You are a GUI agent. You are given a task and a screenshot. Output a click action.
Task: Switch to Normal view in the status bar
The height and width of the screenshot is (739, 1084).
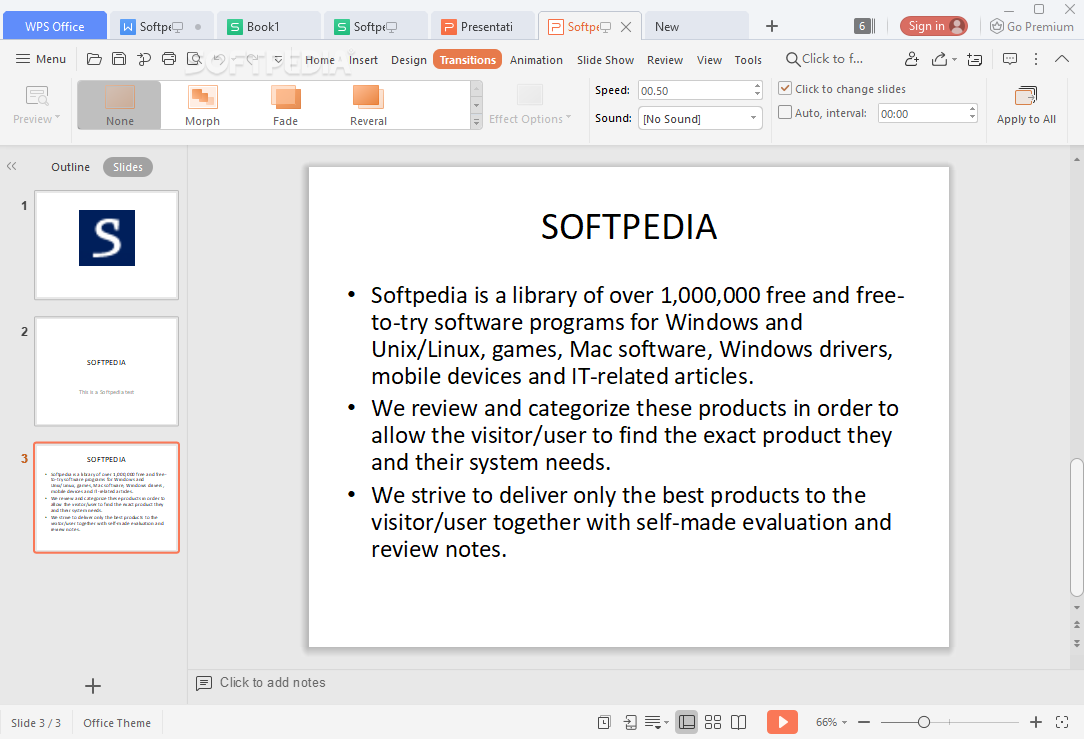click(686, 722)
